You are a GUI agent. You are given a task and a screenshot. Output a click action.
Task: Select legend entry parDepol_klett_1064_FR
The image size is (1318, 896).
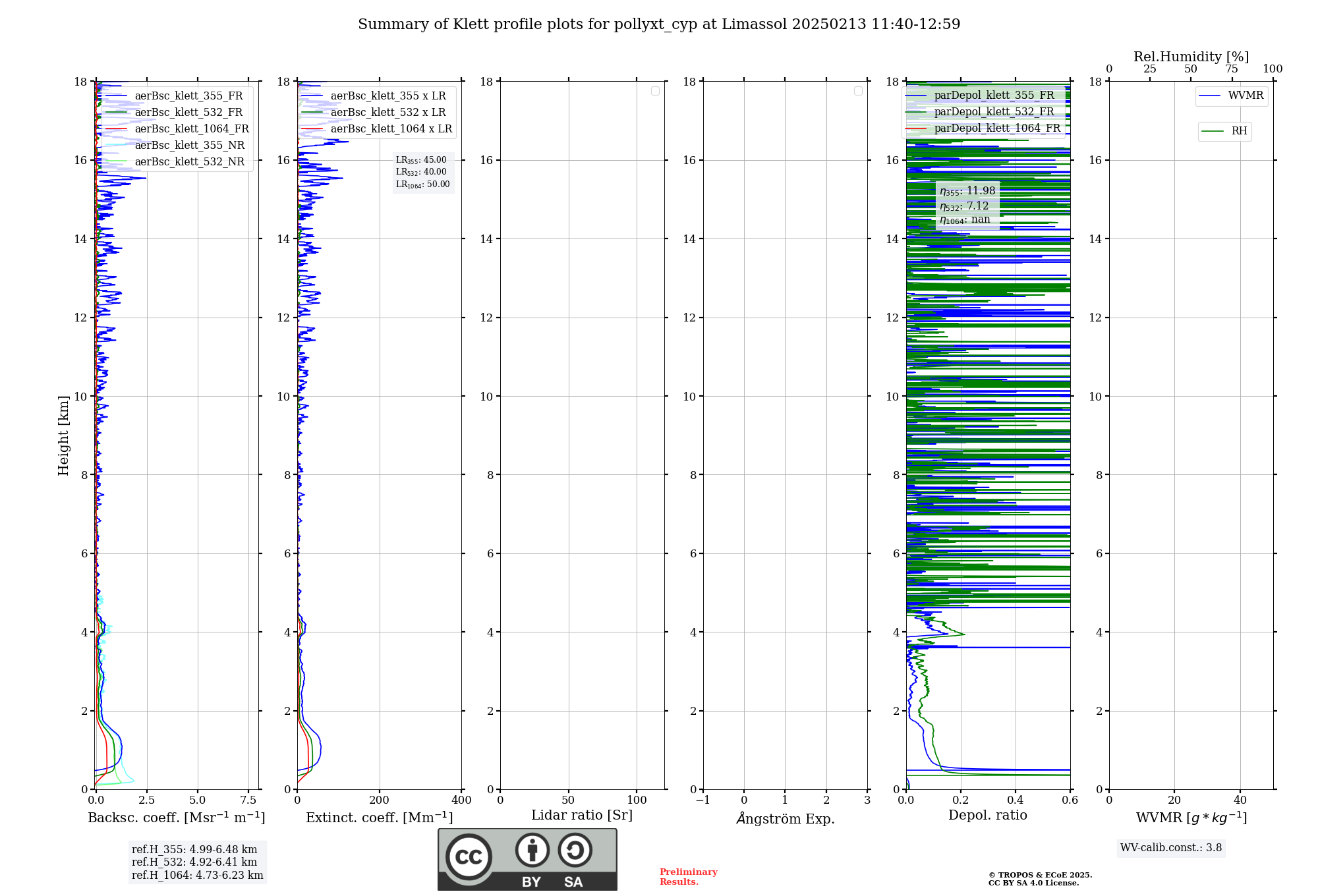983,128
